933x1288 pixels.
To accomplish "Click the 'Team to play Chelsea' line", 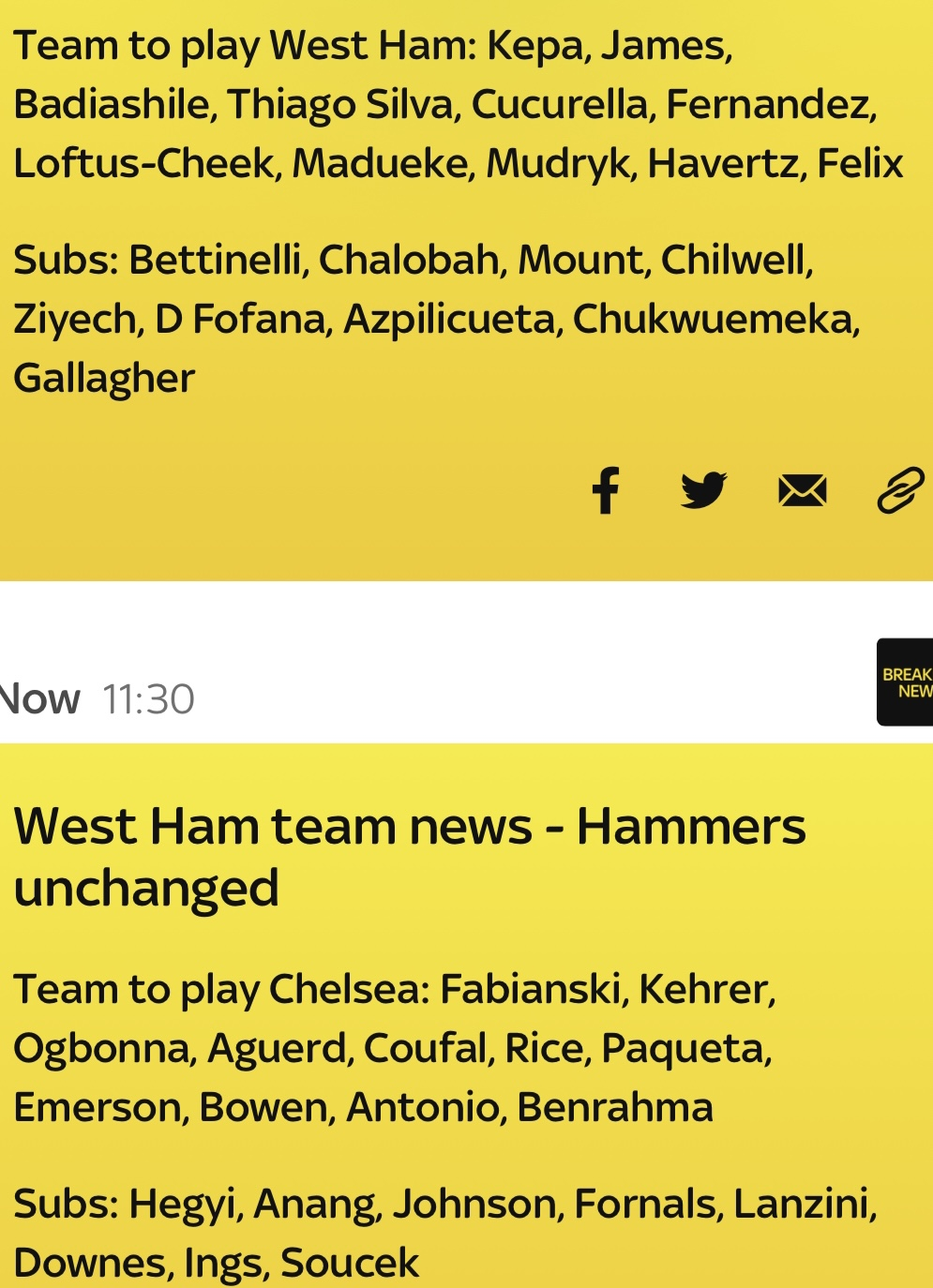I will click(221, 989).
